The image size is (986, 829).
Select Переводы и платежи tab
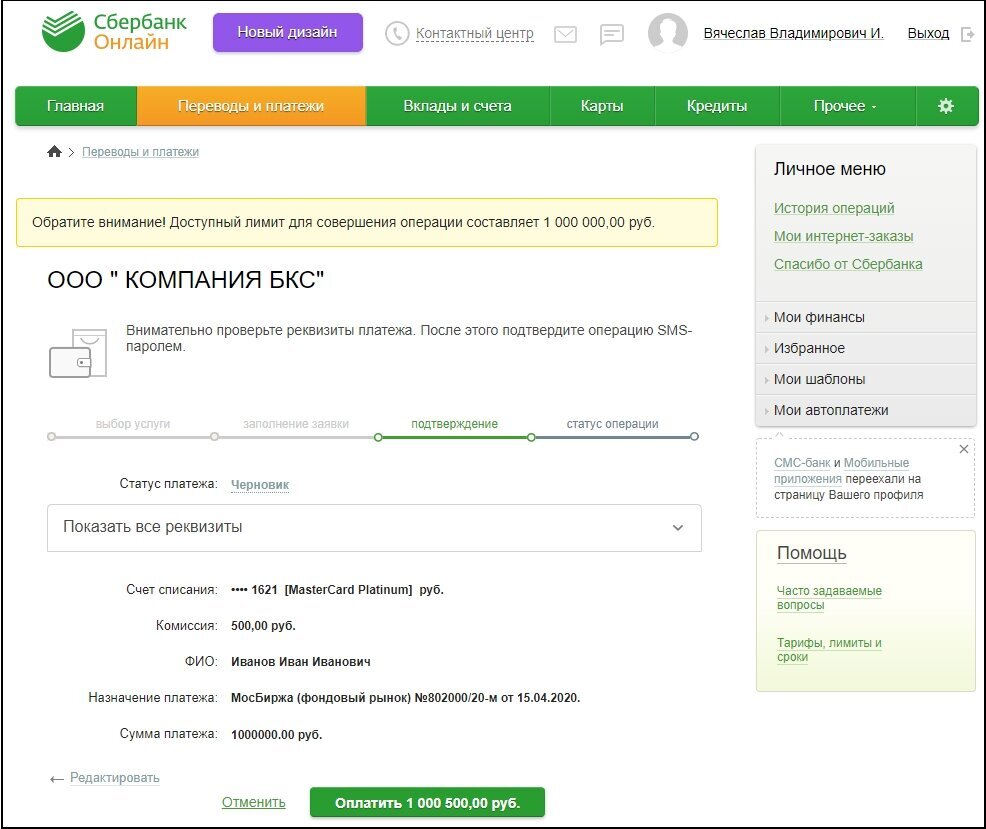coord(251,106)
